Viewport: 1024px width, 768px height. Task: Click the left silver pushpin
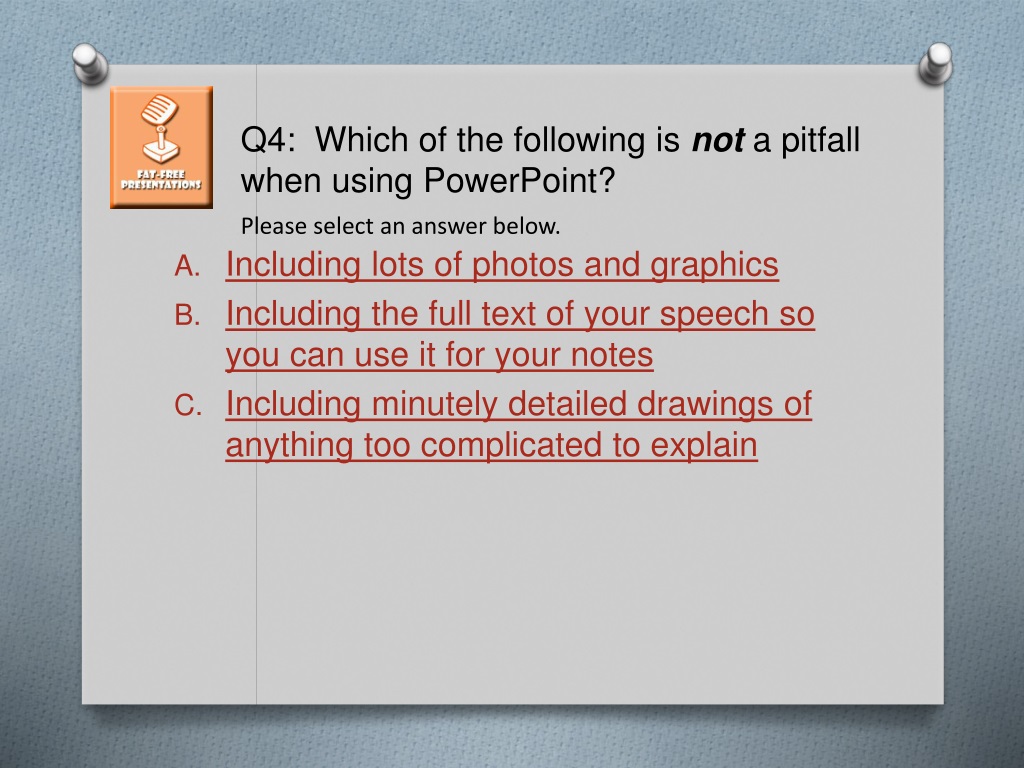click(90, 63)
